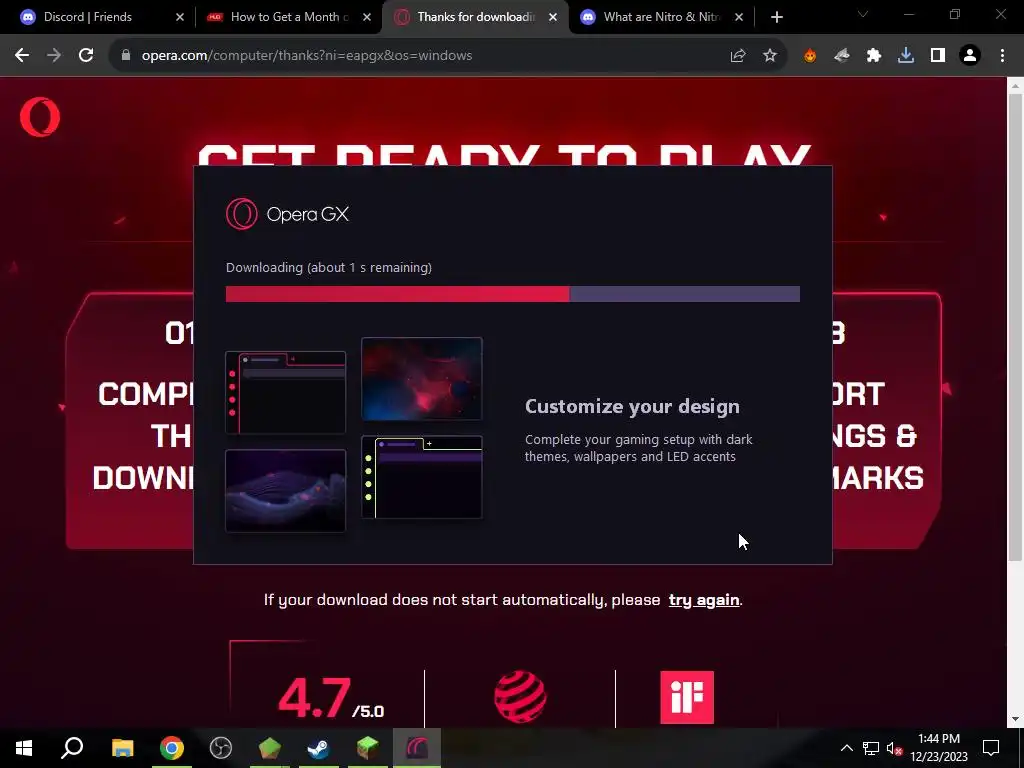Open Chrome three-dot menu
This screenshot has width=1024, height=768.
tap(1002, 56)
